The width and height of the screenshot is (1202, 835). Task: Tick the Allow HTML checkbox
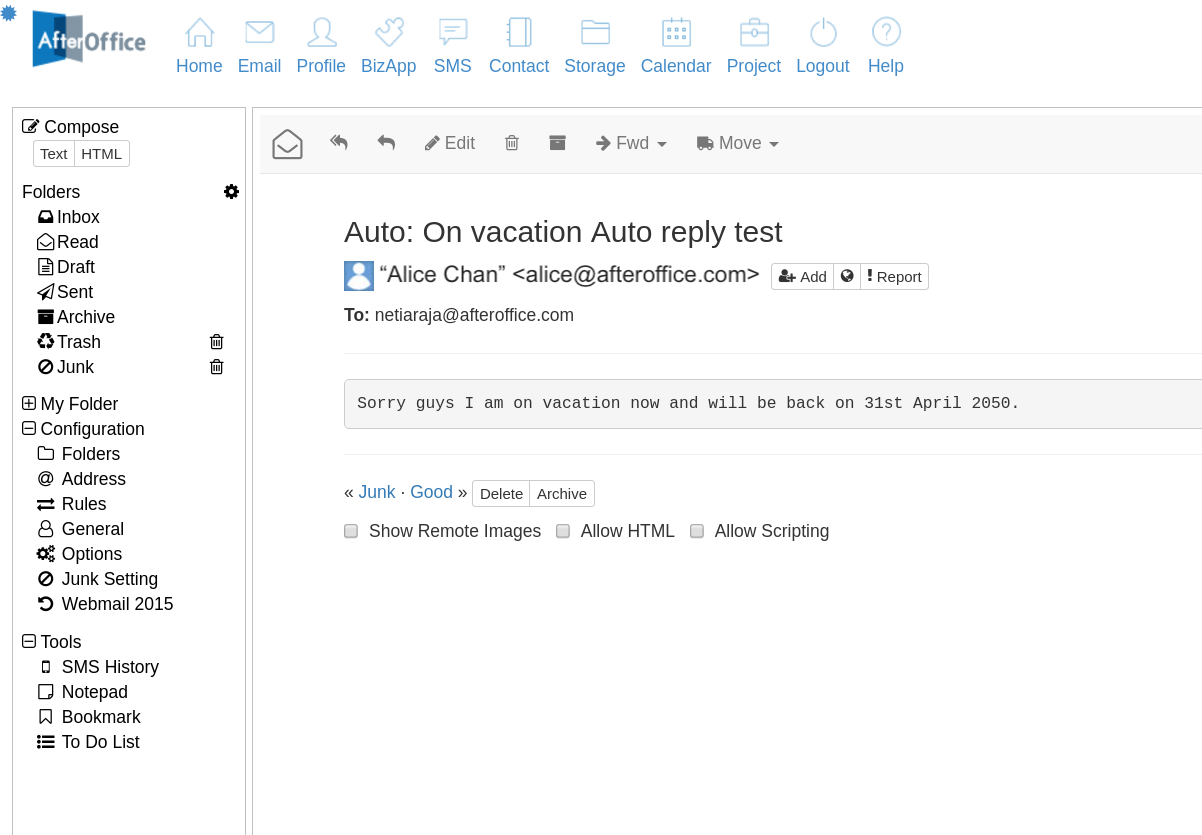[x=563, y=531]
